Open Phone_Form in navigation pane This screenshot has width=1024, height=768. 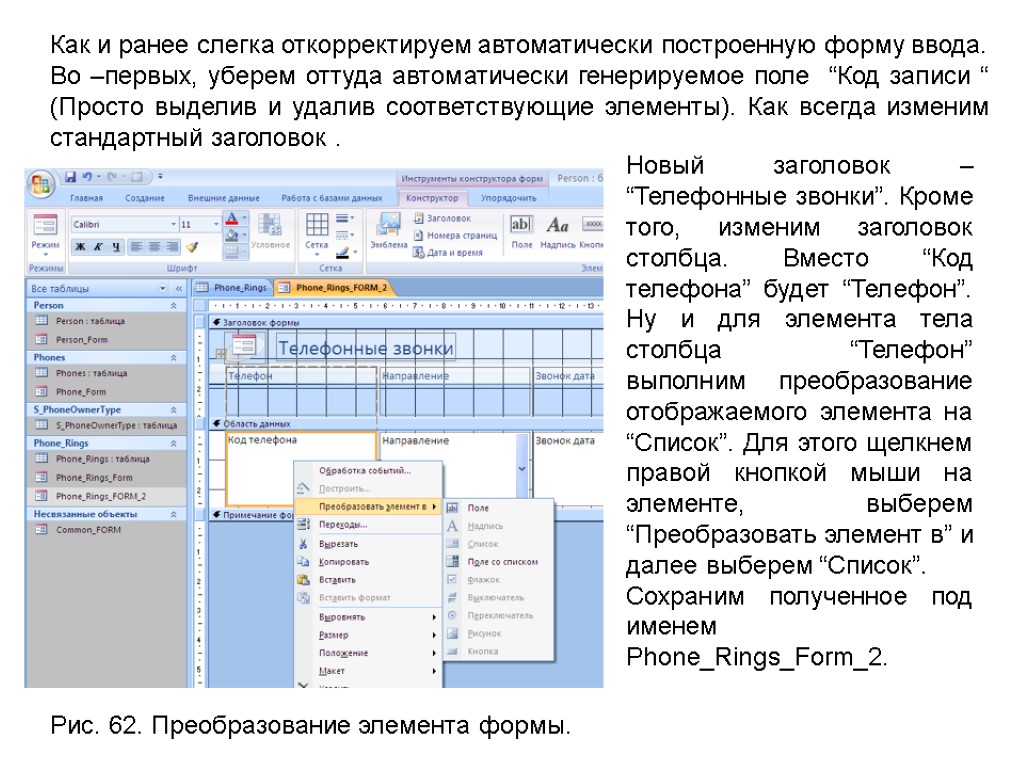(x=106, y=392)
